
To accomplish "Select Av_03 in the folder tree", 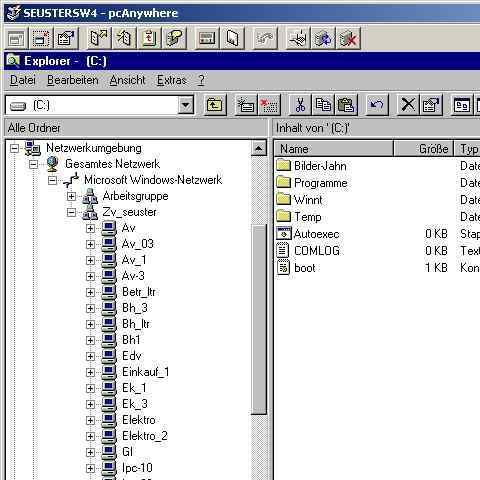I will [x=138, y=244].
